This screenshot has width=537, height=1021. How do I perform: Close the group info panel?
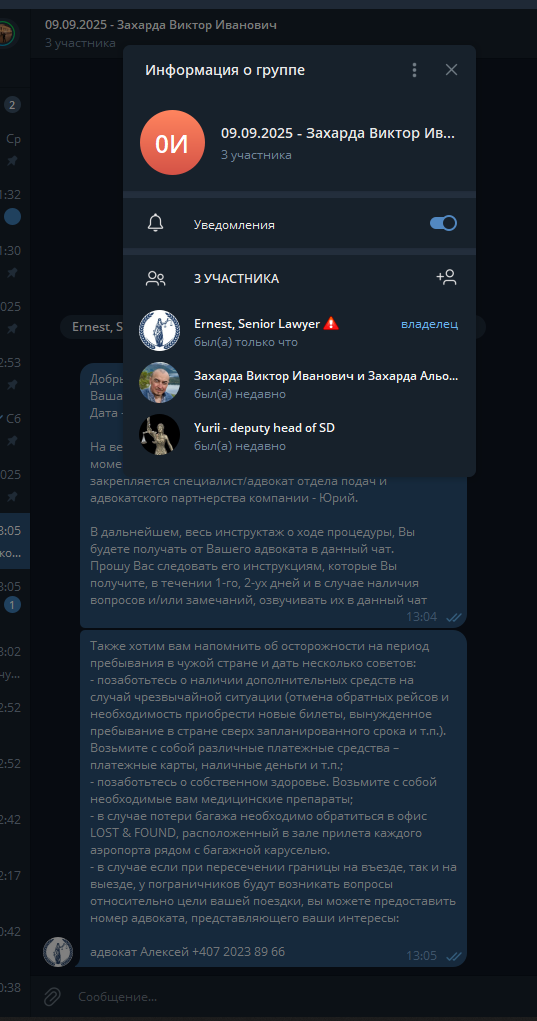451,70
